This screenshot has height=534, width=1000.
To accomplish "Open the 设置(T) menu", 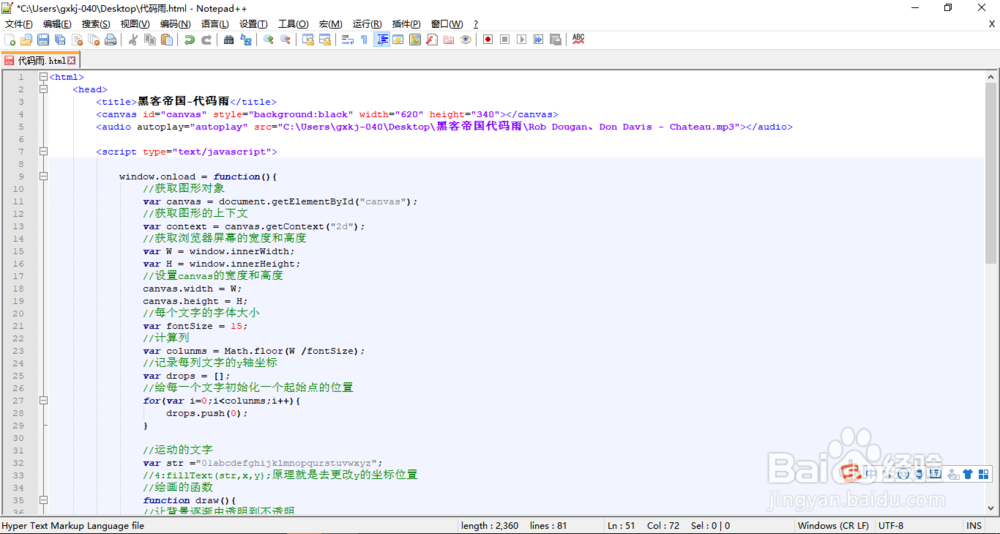I will [x=253, y=24].
